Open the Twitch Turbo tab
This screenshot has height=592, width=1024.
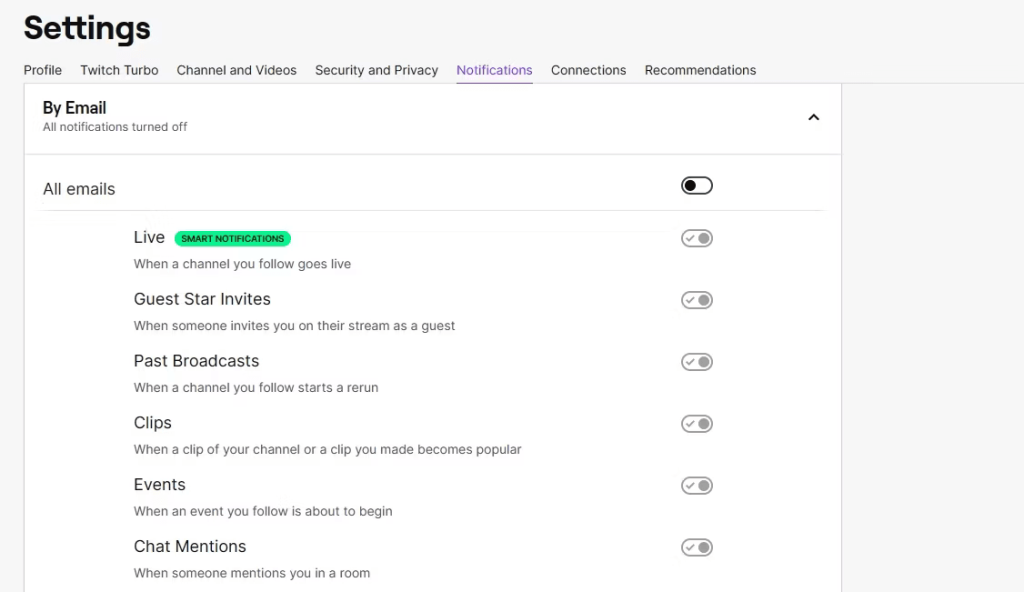tap(119, 70)
